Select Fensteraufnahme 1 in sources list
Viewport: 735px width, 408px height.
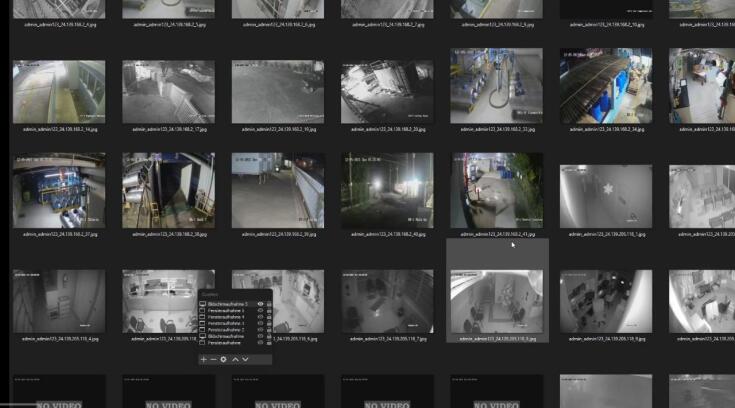pos(226,323)
